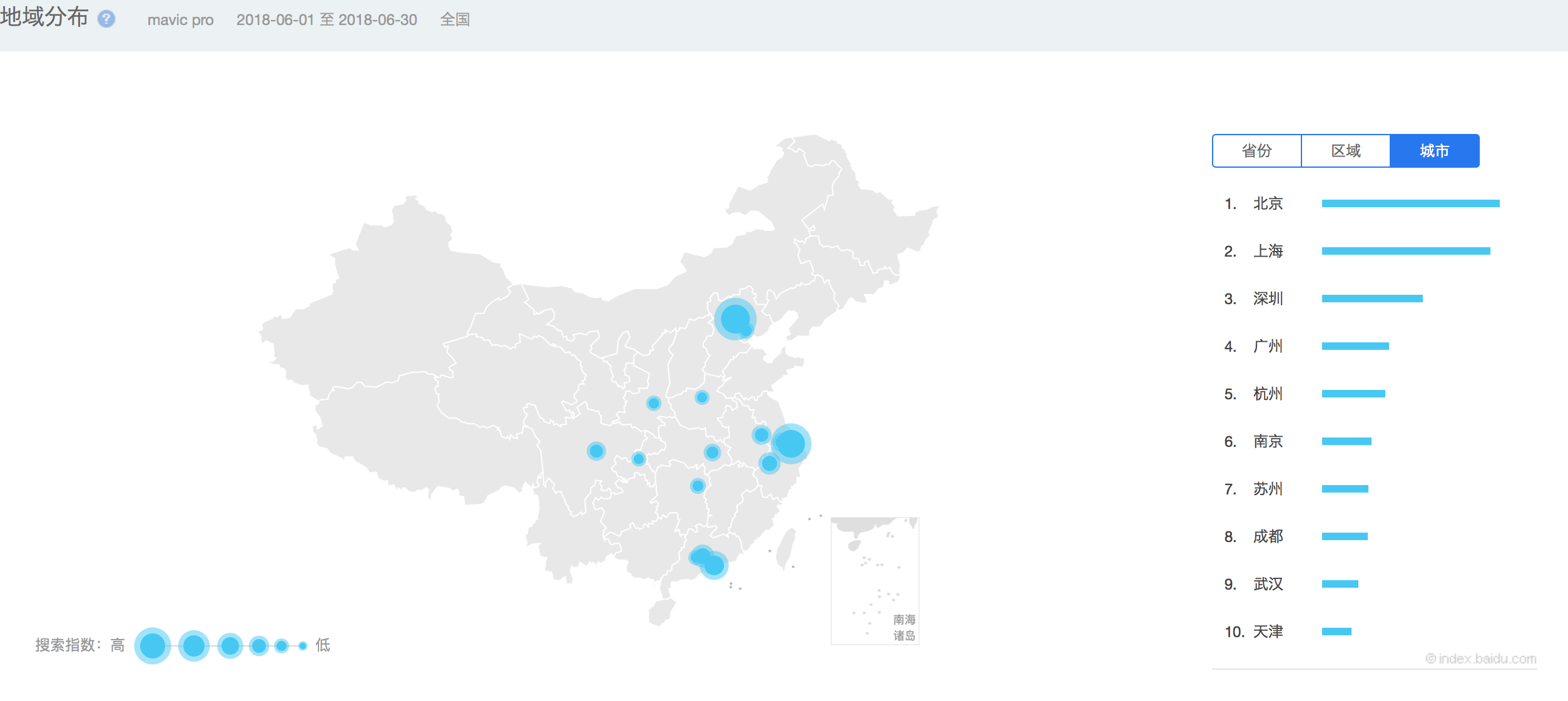Click the Shenzhen bubble on southern coast

[x=714, y=566]
